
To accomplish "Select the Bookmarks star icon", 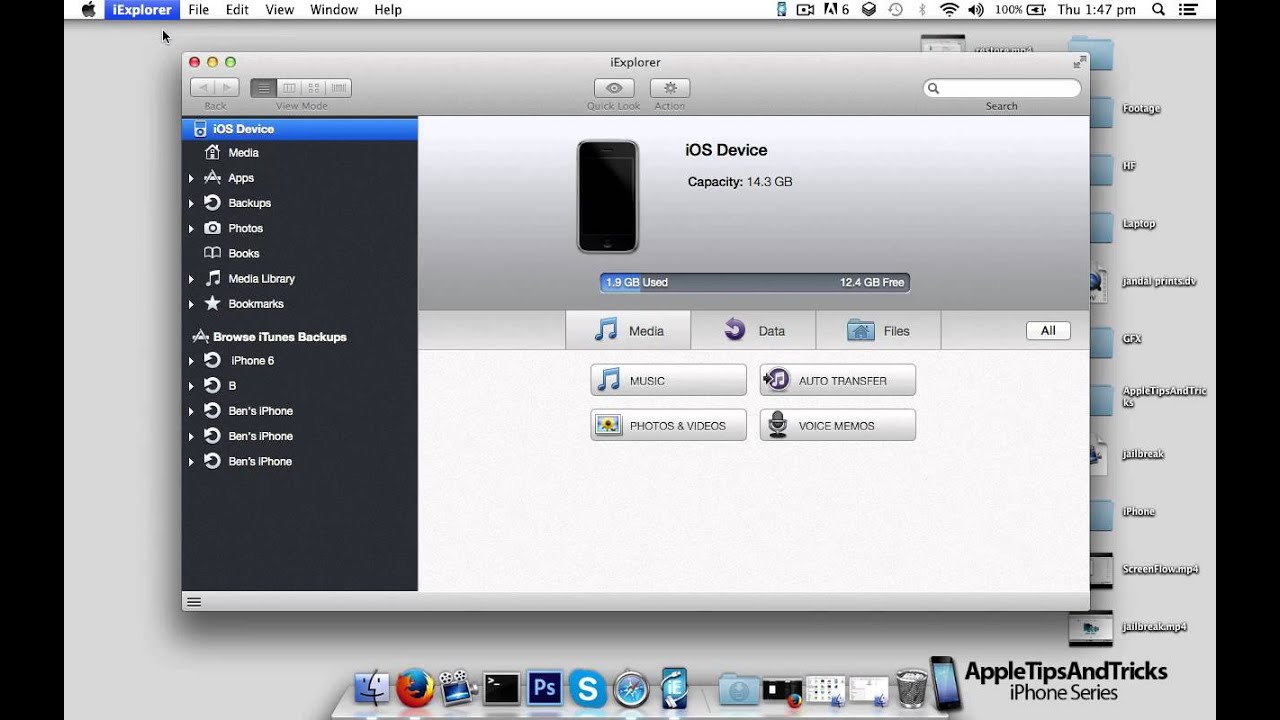I will tap(212, 303).
